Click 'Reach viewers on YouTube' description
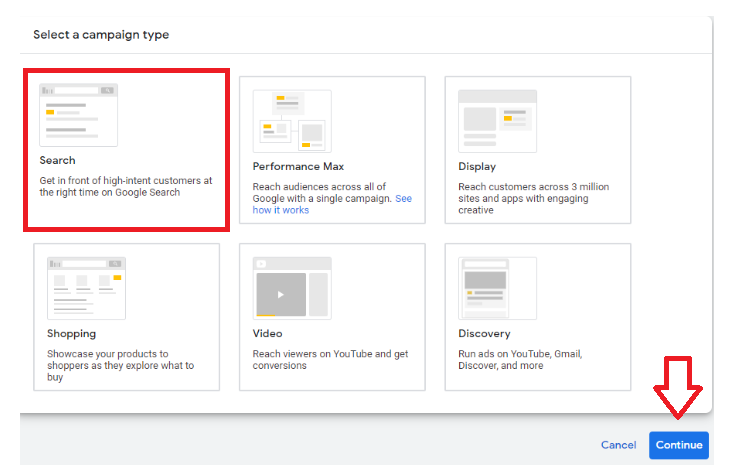This screenshot has width=748, height=474. click(x=330, y=360)
